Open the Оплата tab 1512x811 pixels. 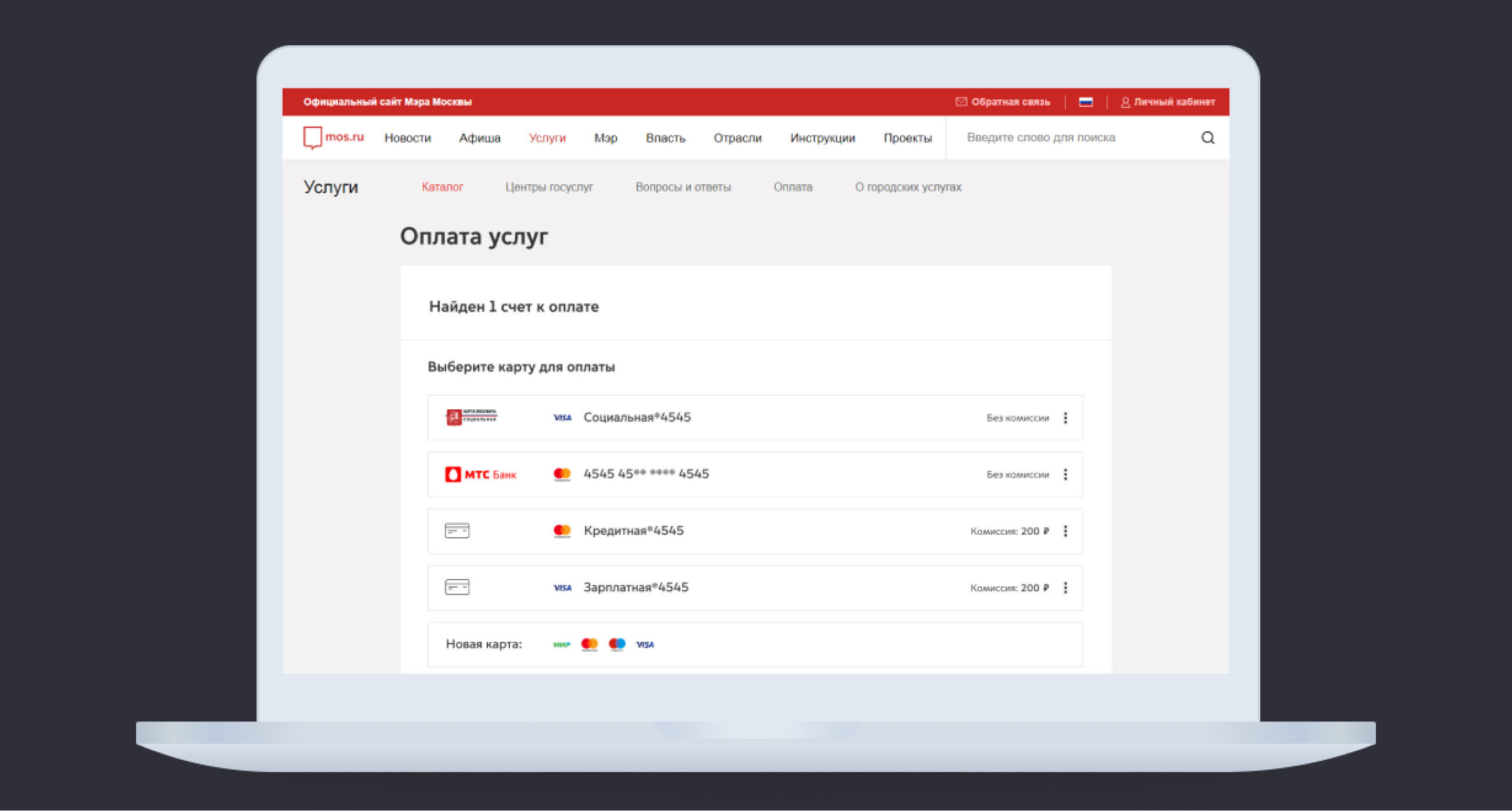[x=793, y=187]
